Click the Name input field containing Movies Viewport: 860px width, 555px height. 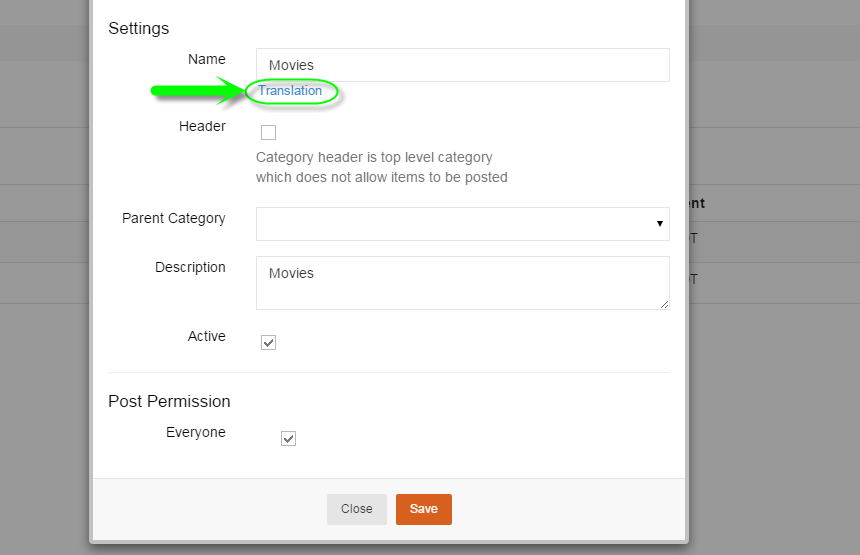coord(462,65)
